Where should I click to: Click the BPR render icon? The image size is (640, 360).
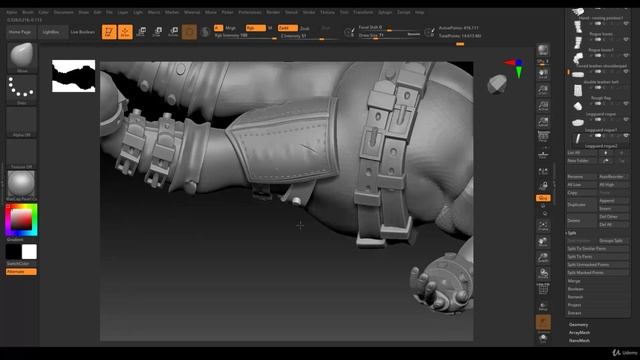[543, 51]
